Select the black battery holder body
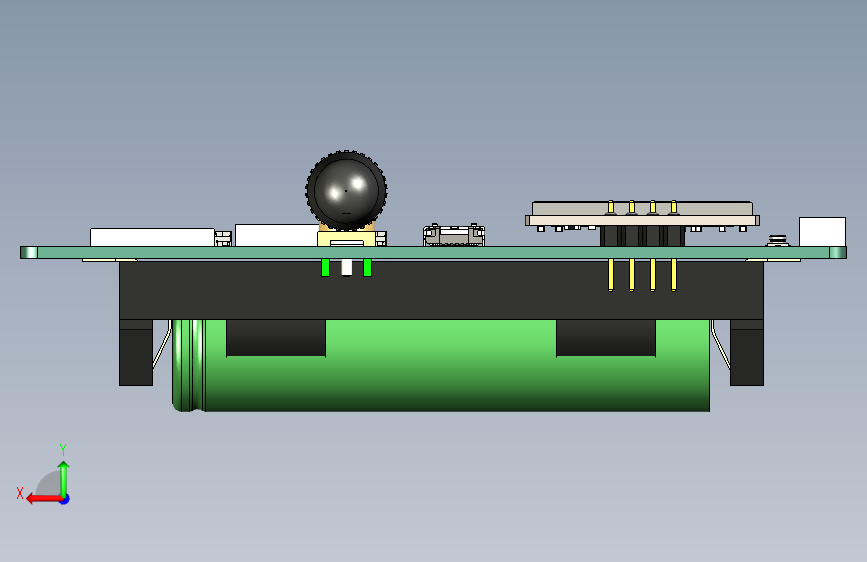 [441, 290]
